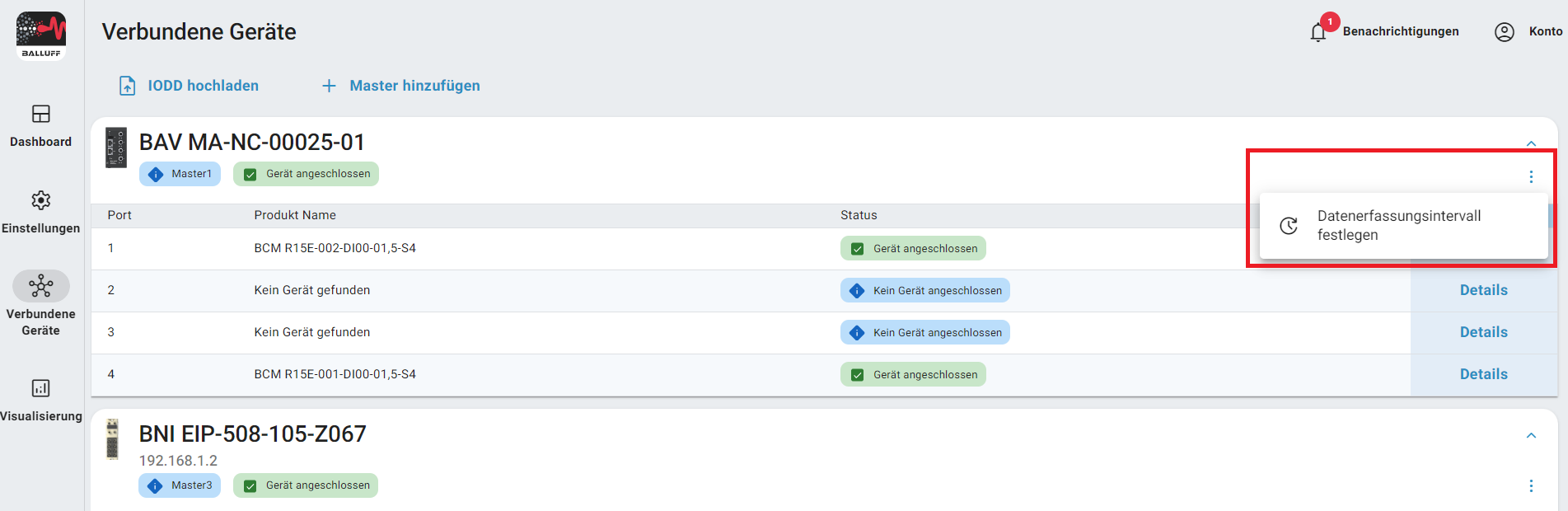Open Details for port 4
The image size is (1568, 511).
coord(1483,374)
